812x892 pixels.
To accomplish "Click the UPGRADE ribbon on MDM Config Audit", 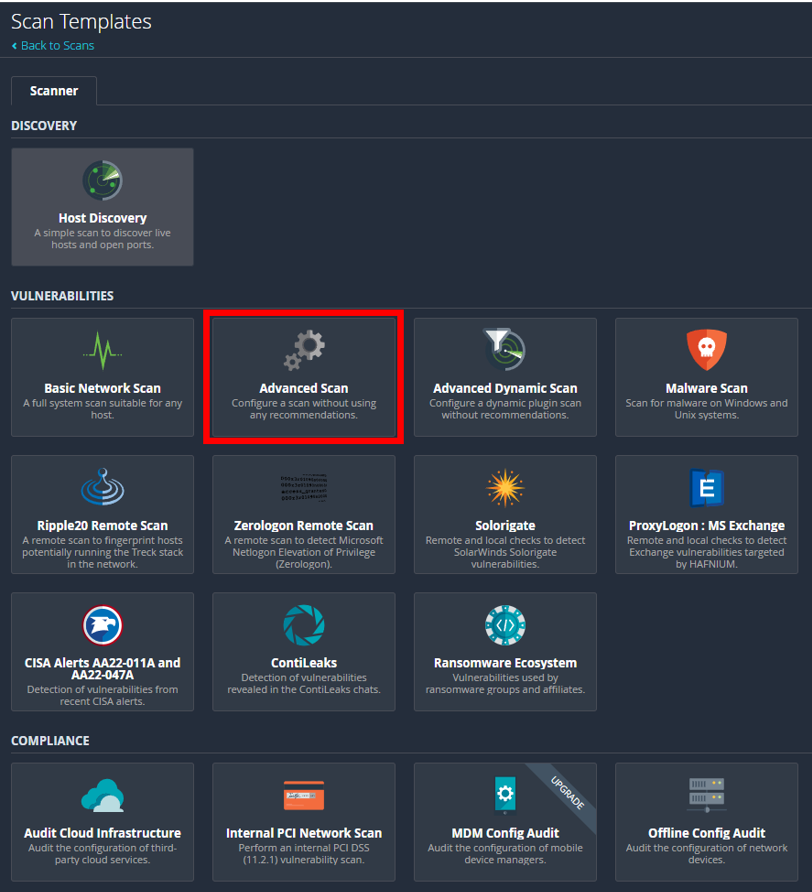I will [568, 790].
